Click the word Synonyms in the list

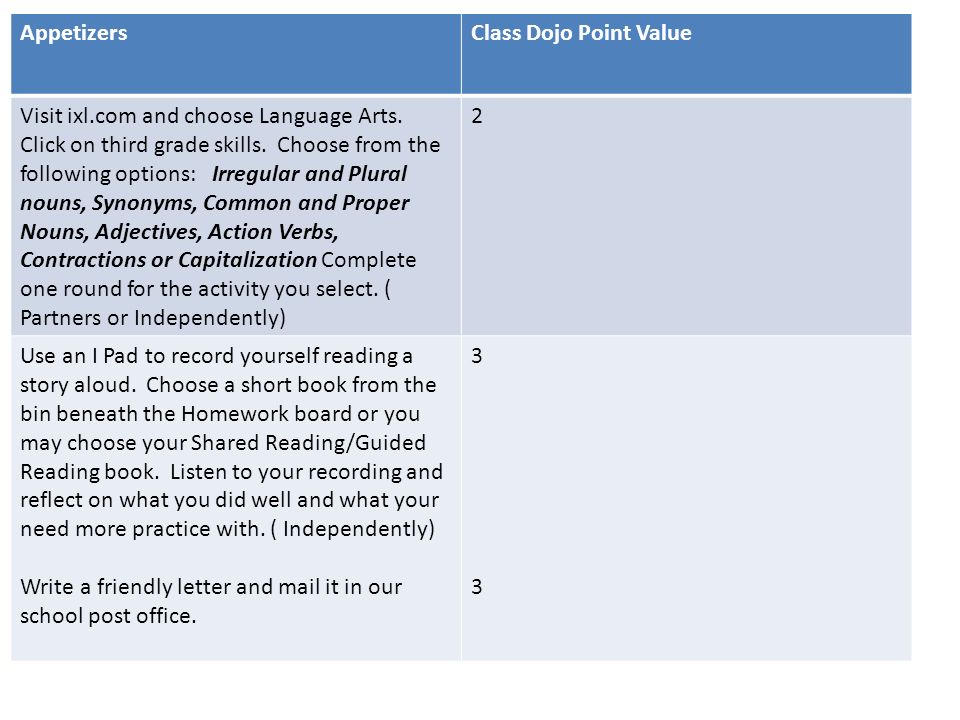click(x=144, y=203)
